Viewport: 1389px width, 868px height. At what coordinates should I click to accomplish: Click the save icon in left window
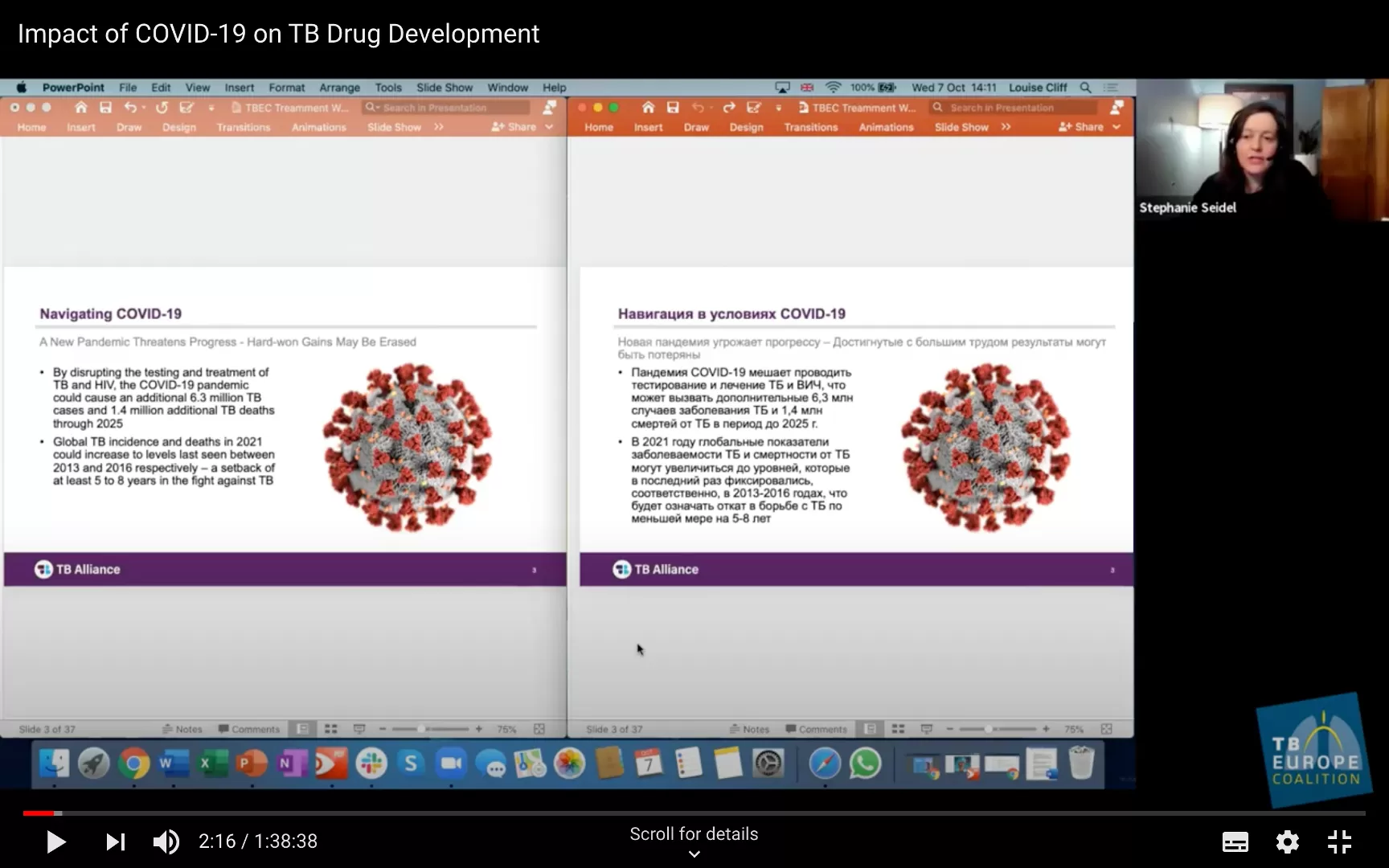click(105, 108)
